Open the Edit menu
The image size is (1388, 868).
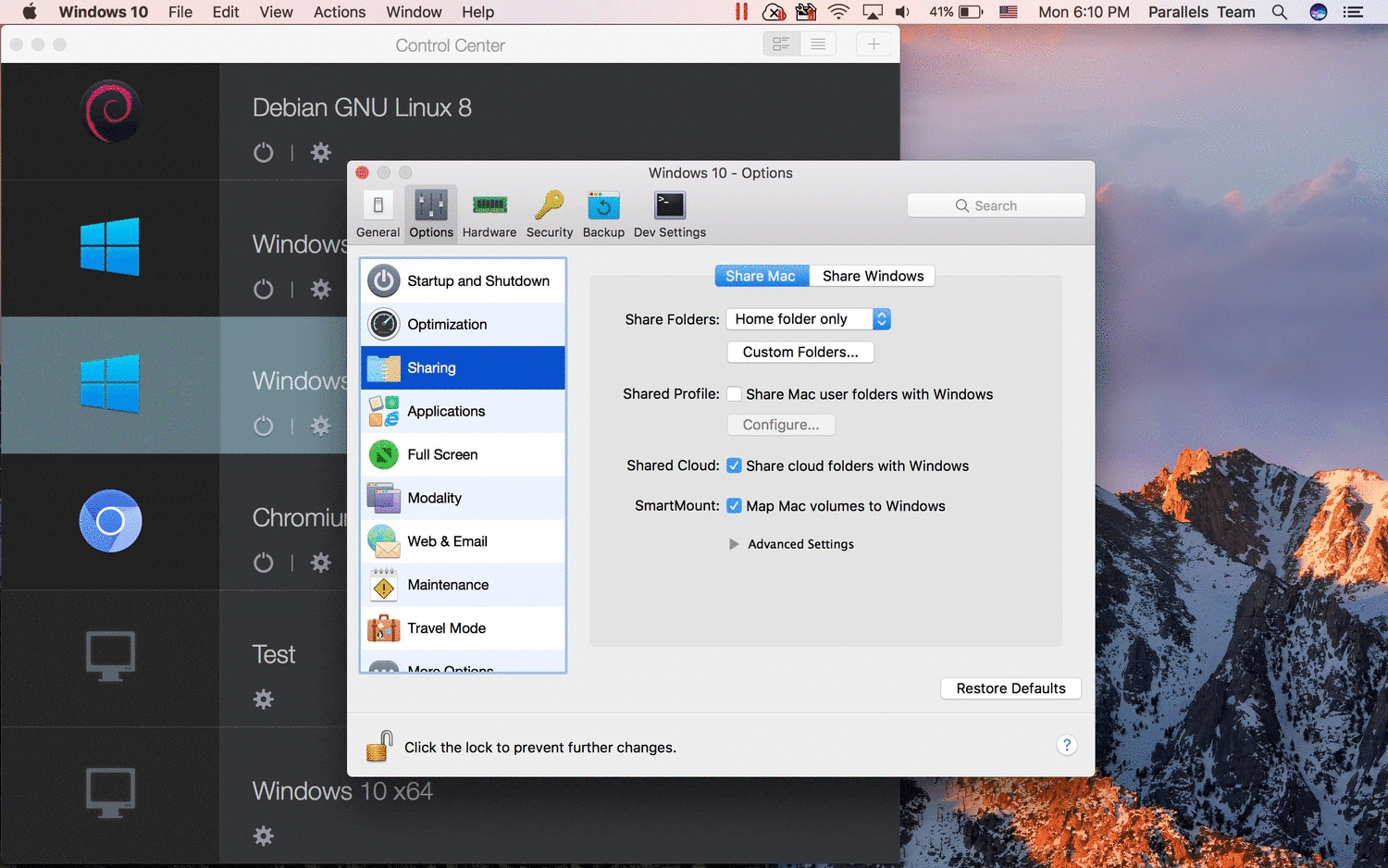226,12
